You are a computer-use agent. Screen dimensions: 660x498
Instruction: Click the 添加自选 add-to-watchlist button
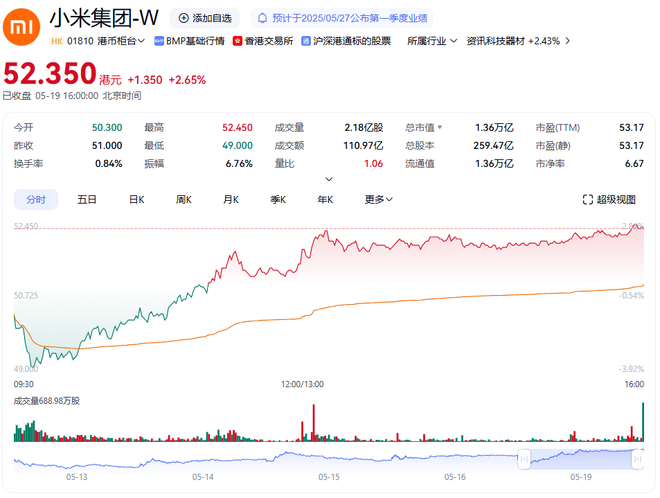pos(205,18)
